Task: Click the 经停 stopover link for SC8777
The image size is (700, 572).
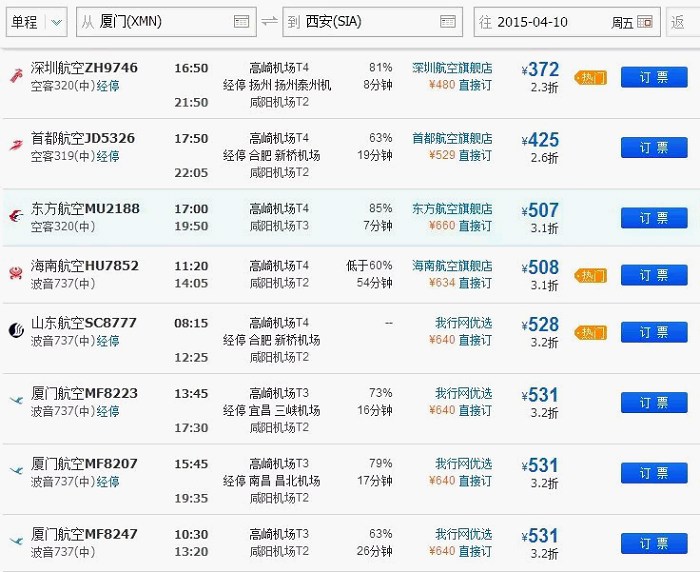Action: click(x=108, y=341)
